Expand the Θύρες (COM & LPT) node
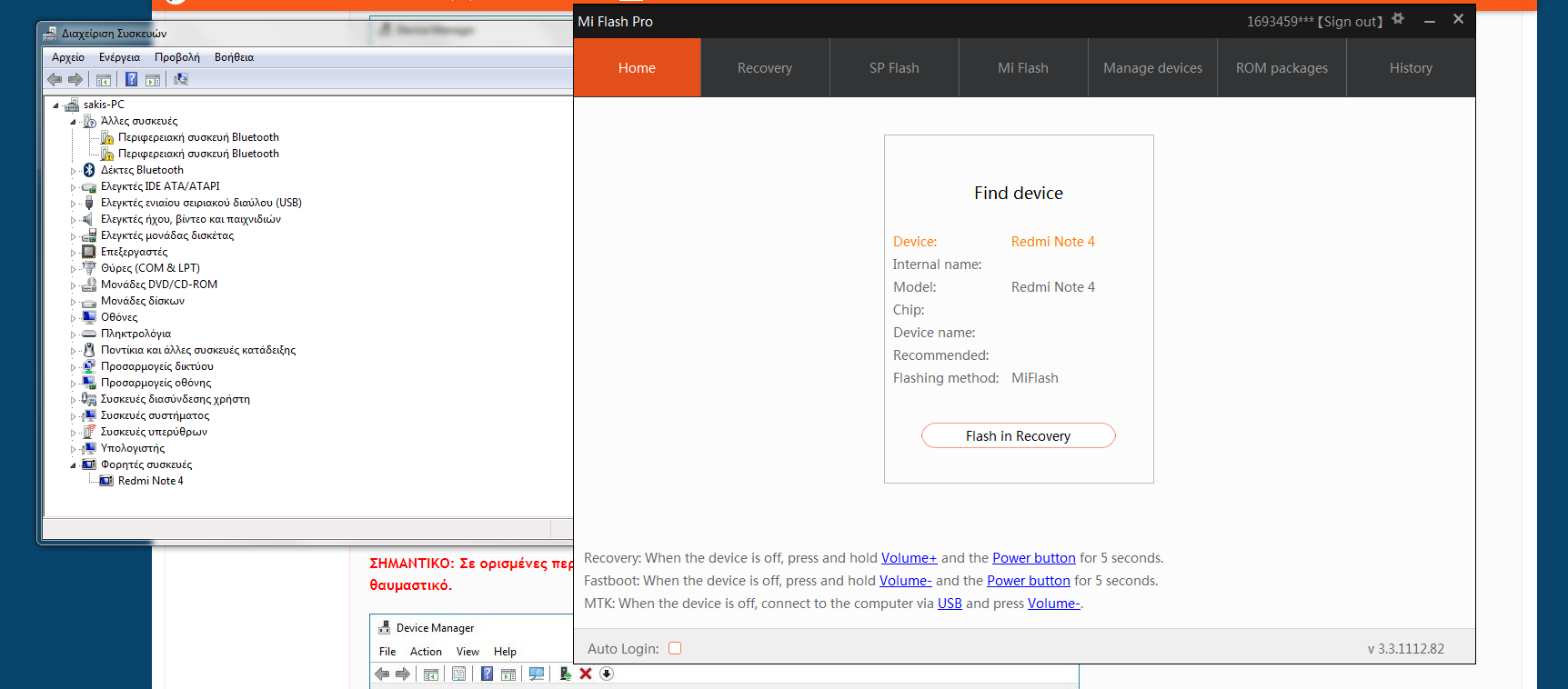The width and height of the screenshot is (1568, 689). 74,269
